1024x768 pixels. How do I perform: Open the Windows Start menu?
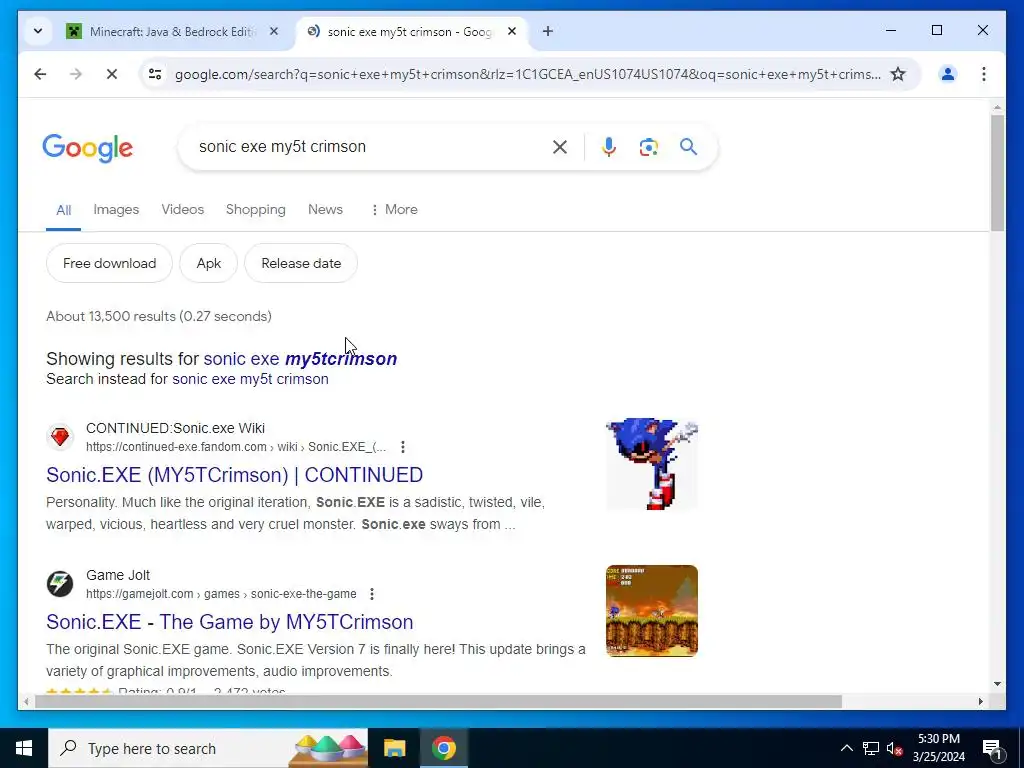click(24, 748)
